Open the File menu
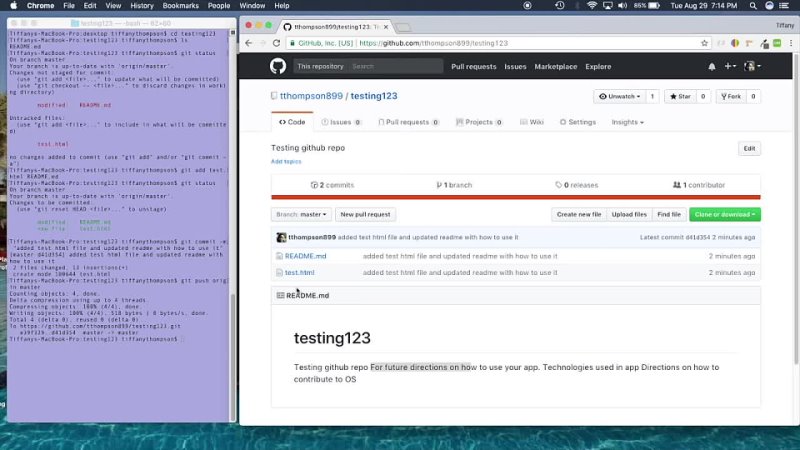This screenshot has height=450, width=800. coord(69,6)
